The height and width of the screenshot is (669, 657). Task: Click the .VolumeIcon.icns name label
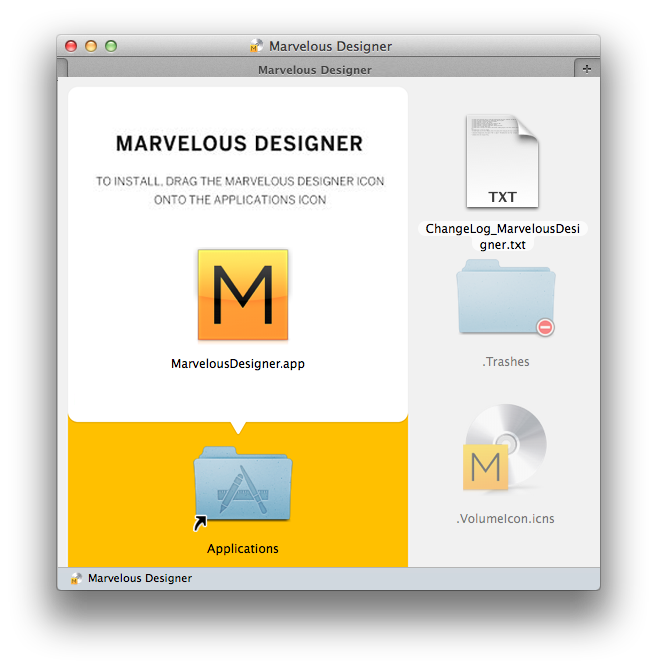505,519
